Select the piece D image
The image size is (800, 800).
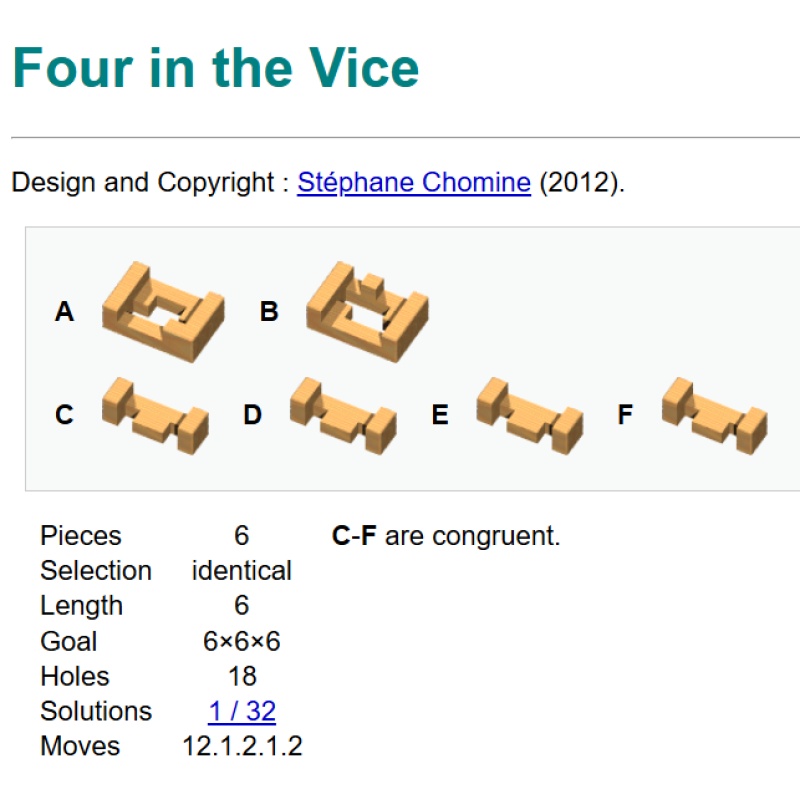pyautogui.click(x=342, y=414)
